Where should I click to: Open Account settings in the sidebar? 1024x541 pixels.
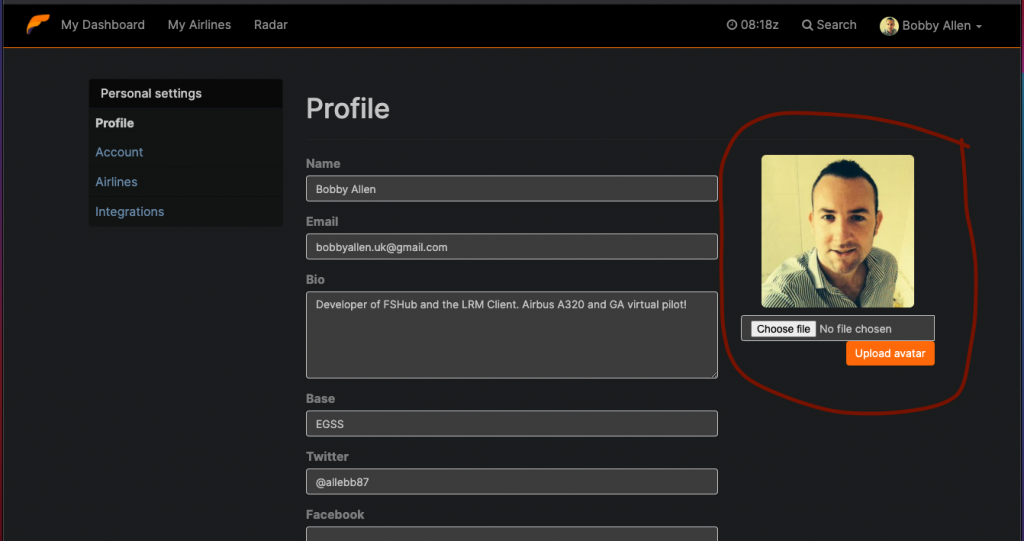(x=119, y=152)
